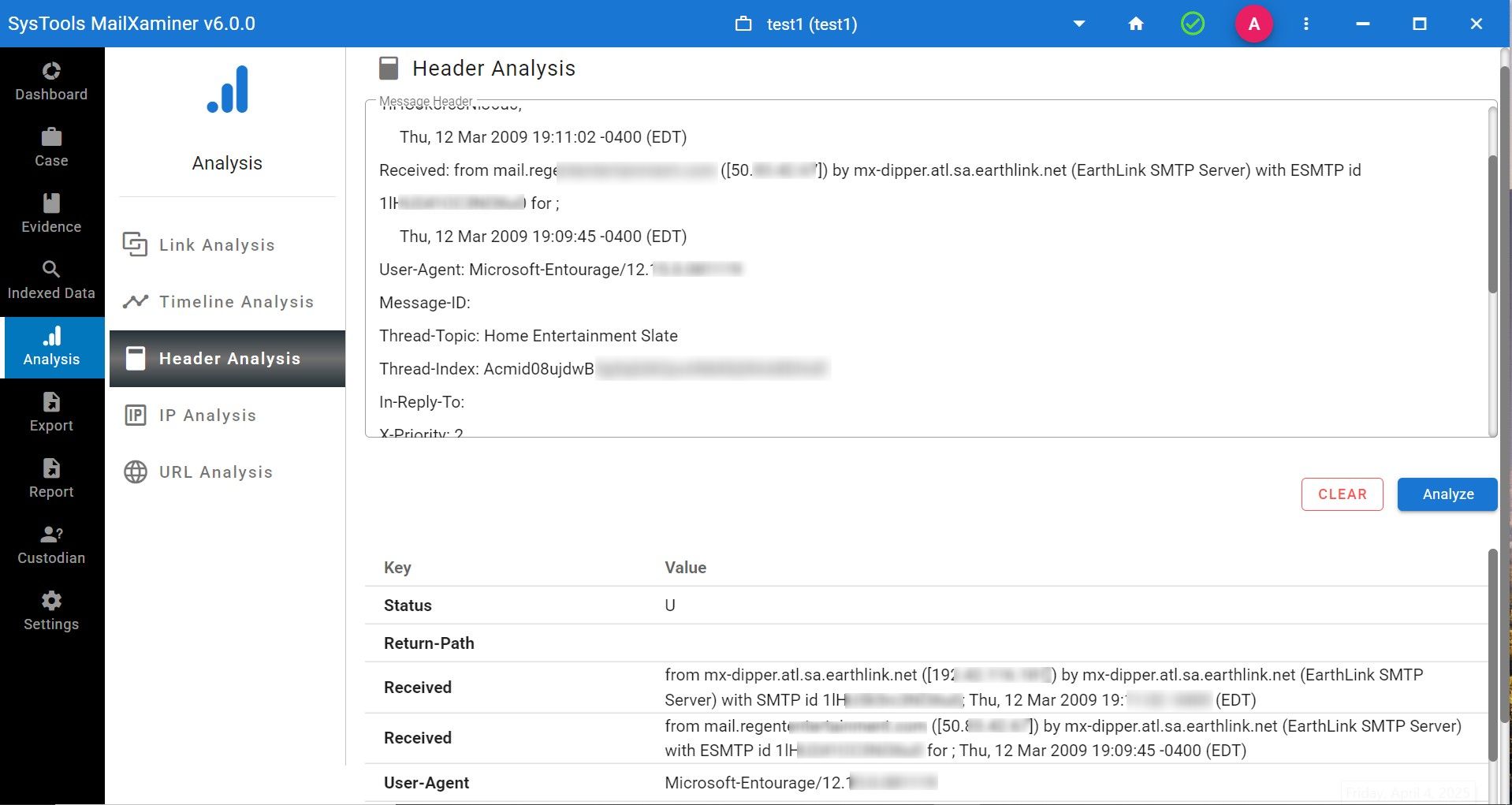Click the test1 (test1) case name
Viewport: 1512px width, 805px height.
pyautogui.click(x=812, y=24)
